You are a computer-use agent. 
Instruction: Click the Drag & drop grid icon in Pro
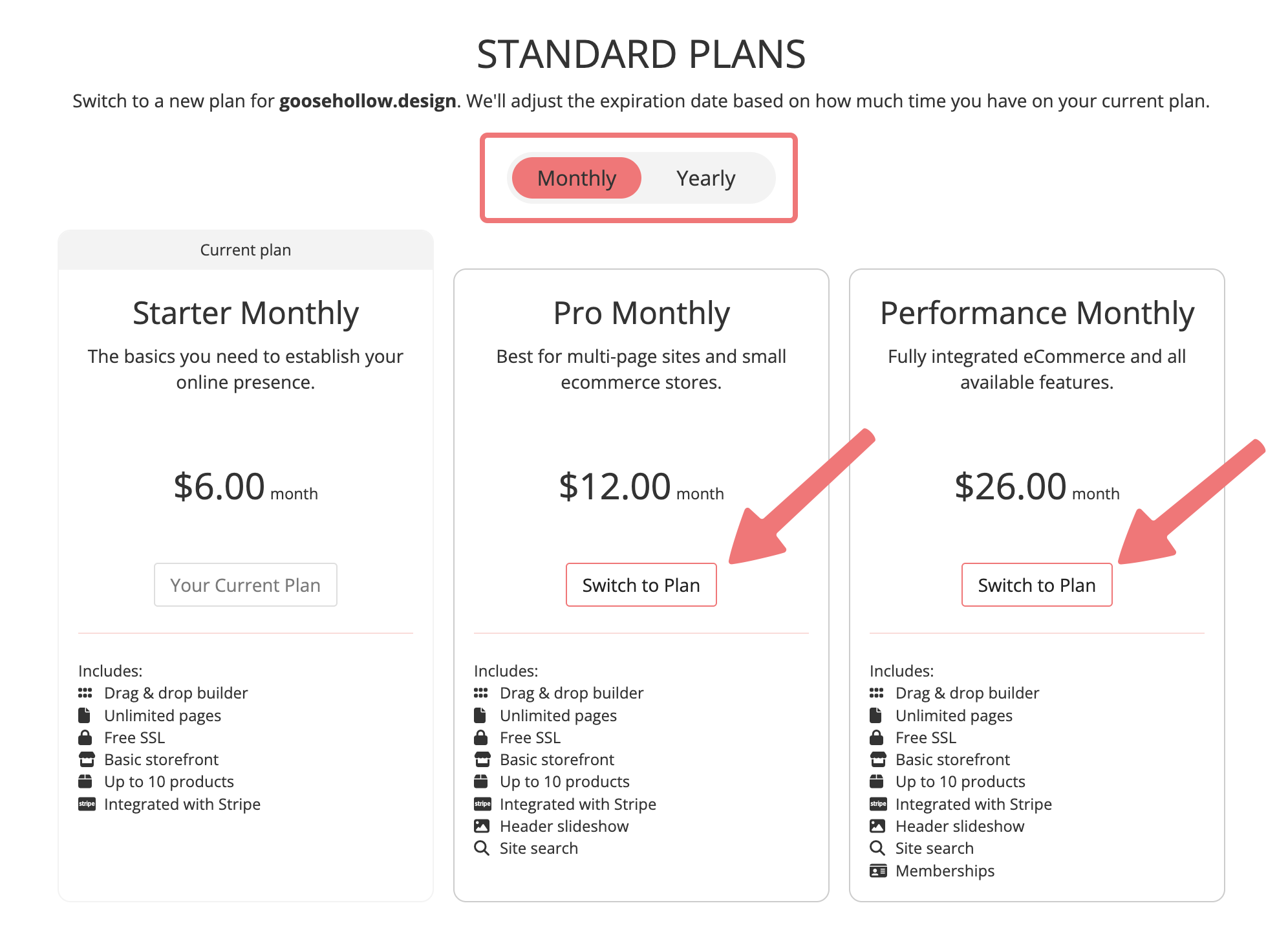[x=480, y=693]
